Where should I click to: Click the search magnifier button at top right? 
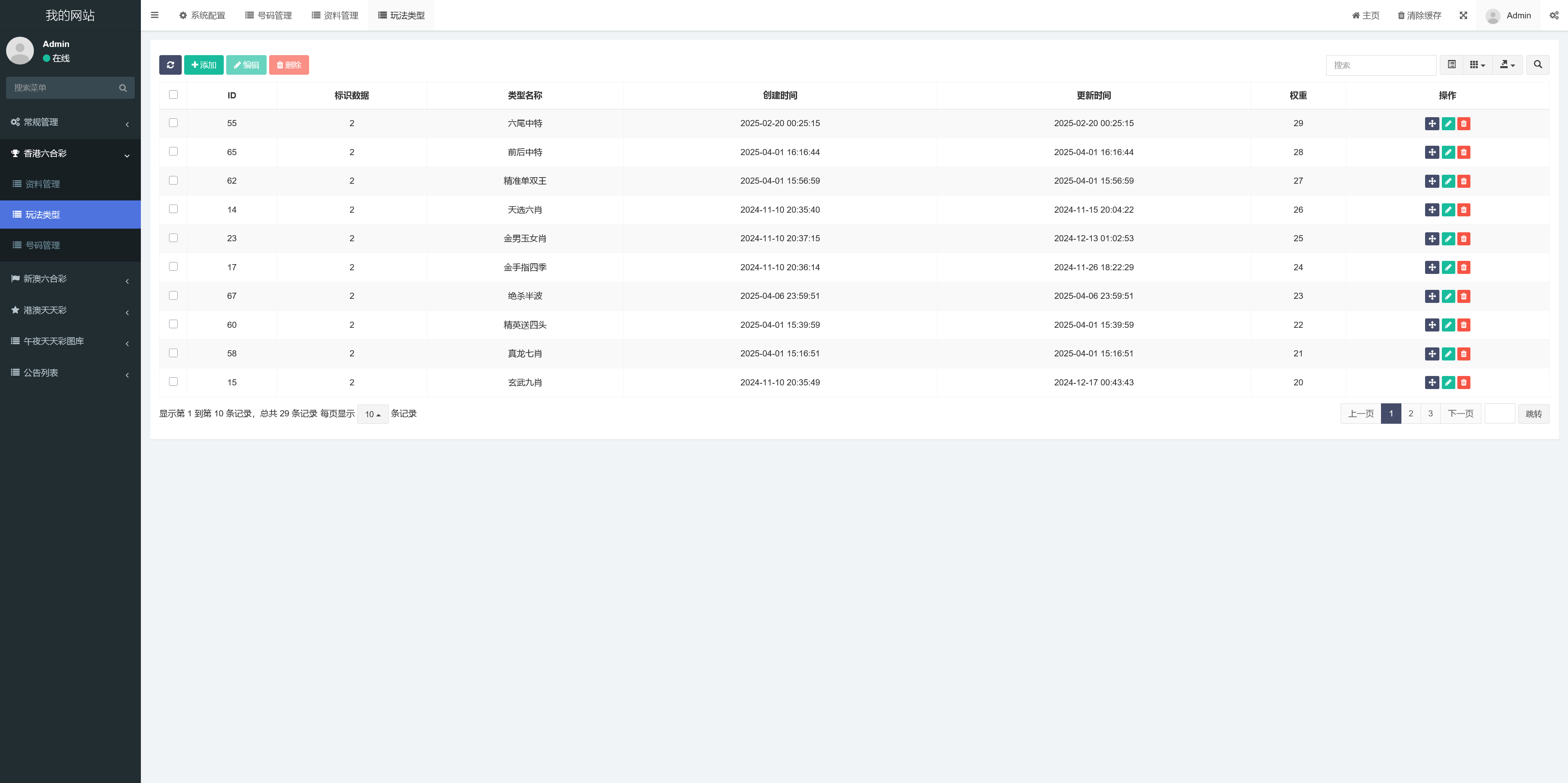pos(1537,65)
